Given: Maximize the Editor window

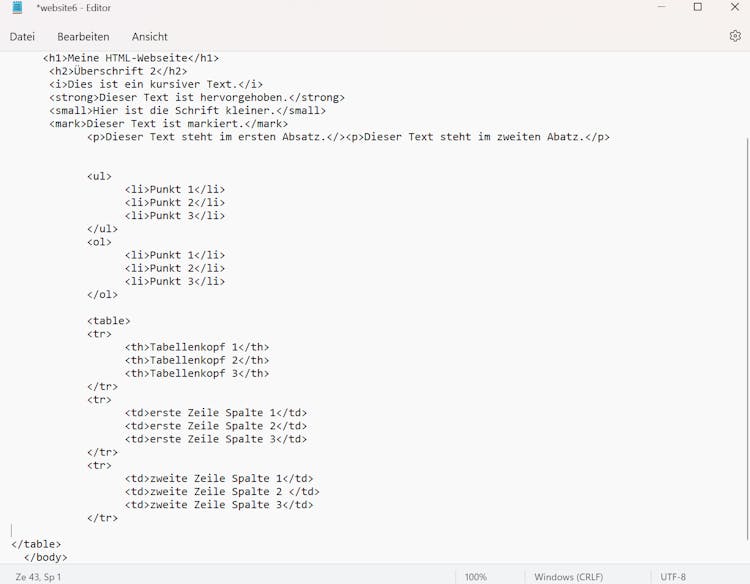Looking at the screenshot, I should 698,7.
